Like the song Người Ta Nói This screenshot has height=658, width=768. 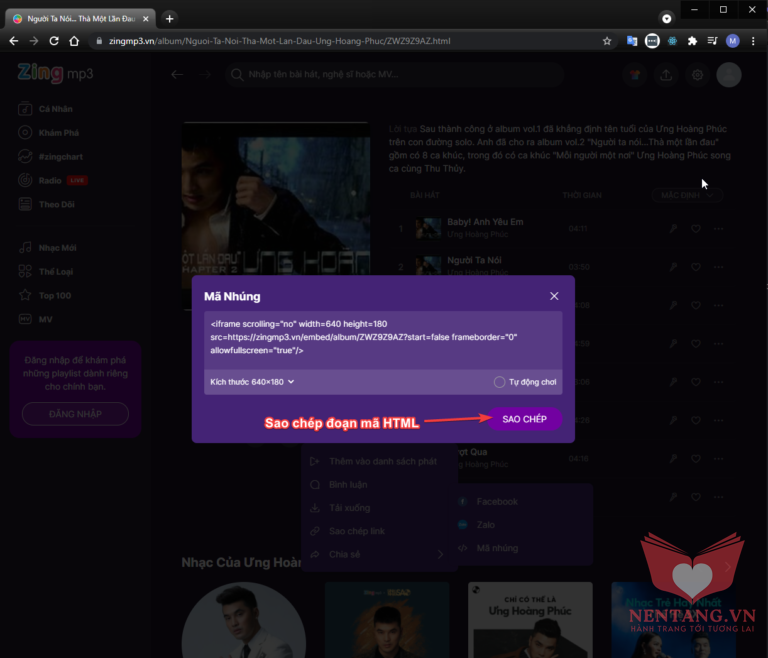(x=695, y=267)
